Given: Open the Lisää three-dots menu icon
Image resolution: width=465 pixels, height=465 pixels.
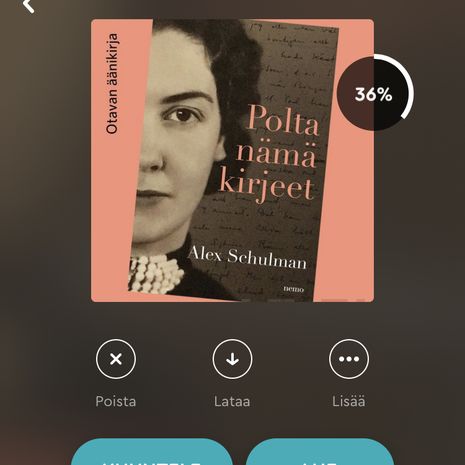Looking at the screenshot, I should pyautogui.click(x=349, y=359).
